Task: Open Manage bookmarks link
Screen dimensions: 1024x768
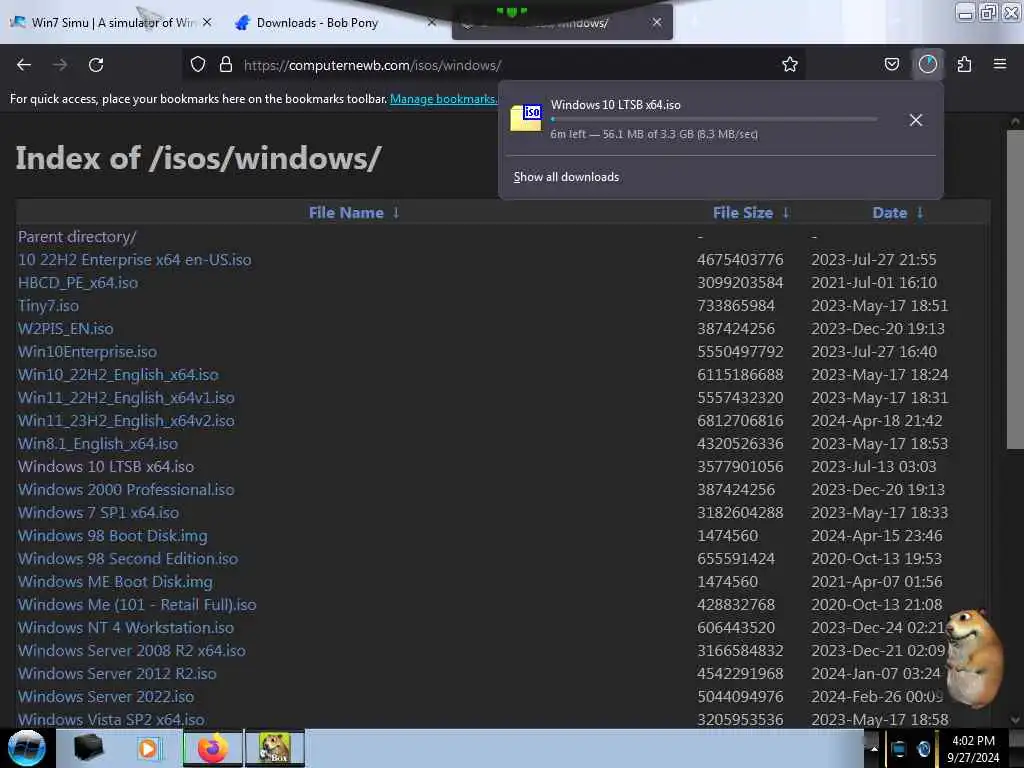Action: coord(443,99)
